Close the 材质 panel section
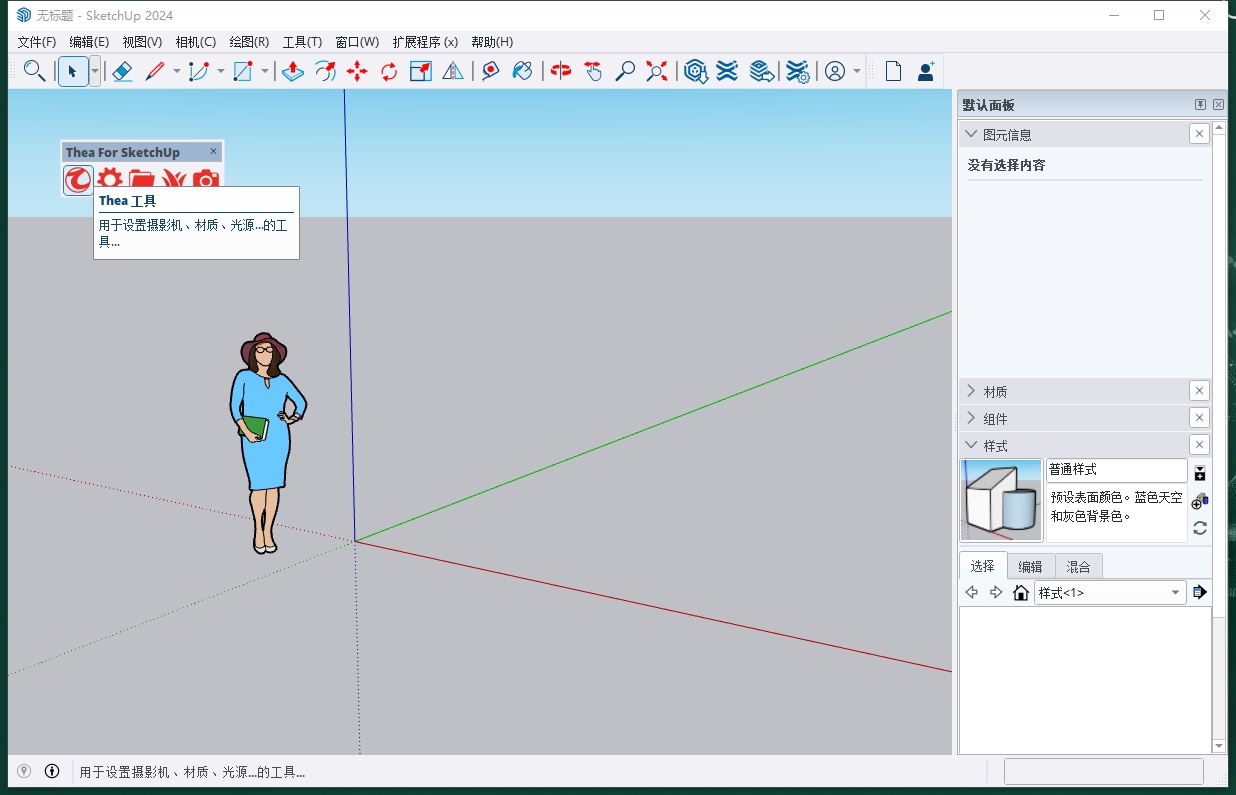Screen dimensions: 1236x795 coord(1199,391)
